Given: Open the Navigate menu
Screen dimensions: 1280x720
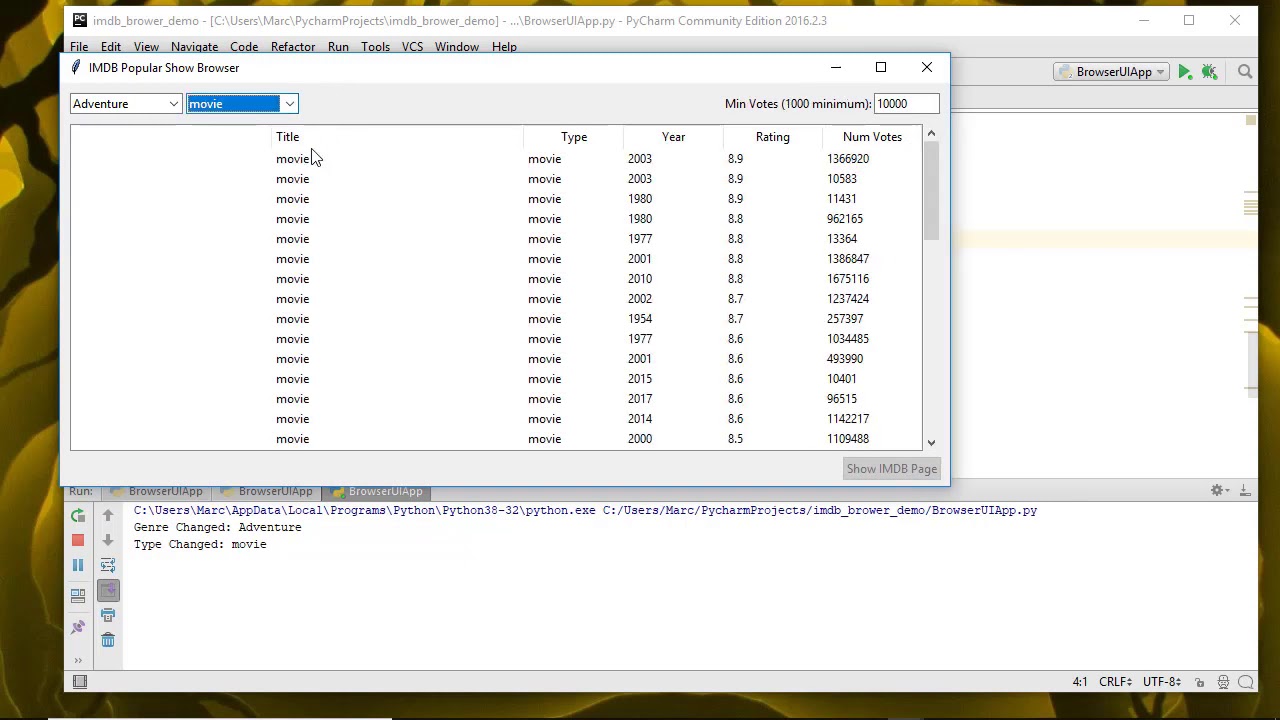Looking at the screenshot, I should click(x=194, y=47).
